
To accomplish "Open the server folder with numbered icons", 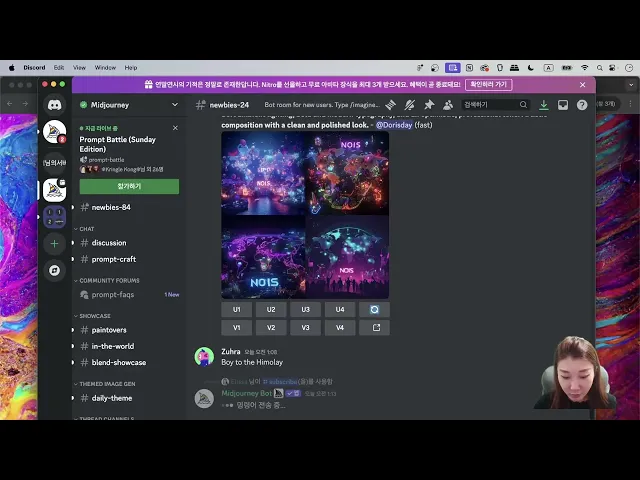I will 54,217.
